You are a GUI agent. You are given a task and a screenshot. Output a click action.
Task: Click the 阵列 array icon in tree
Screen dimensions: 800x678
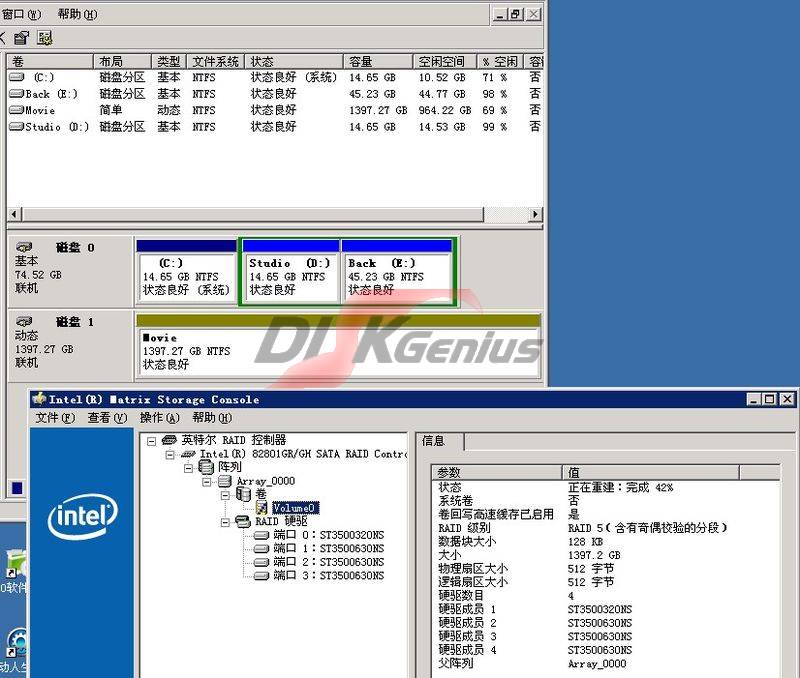tap(206, 466)
